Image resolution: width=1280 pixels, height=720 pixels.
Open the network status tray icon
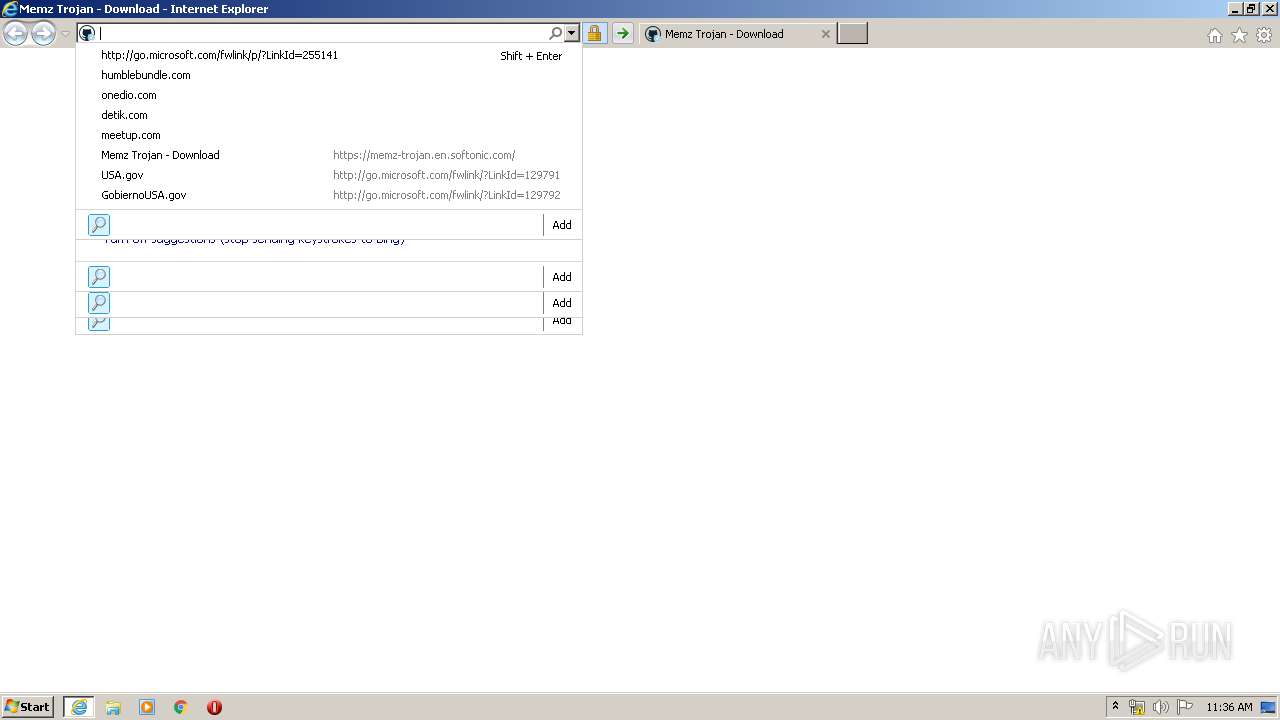(x=1137, y=707)
